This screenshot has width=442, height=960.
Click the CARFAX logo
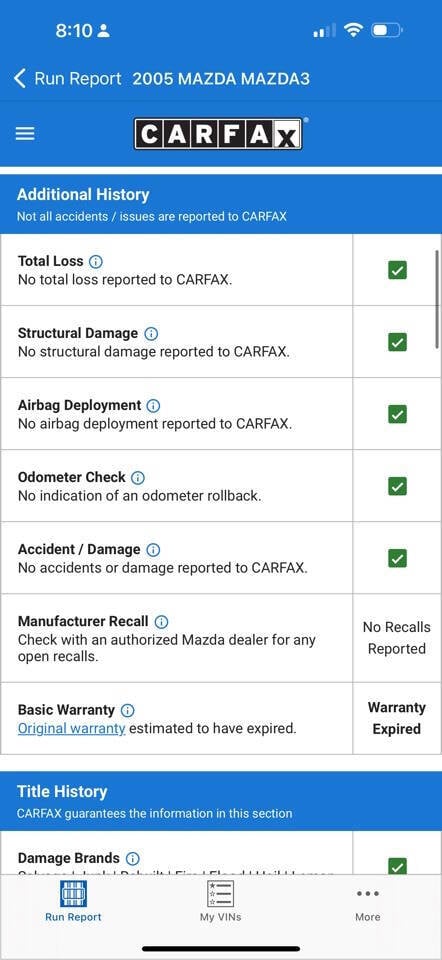[219, 133]
